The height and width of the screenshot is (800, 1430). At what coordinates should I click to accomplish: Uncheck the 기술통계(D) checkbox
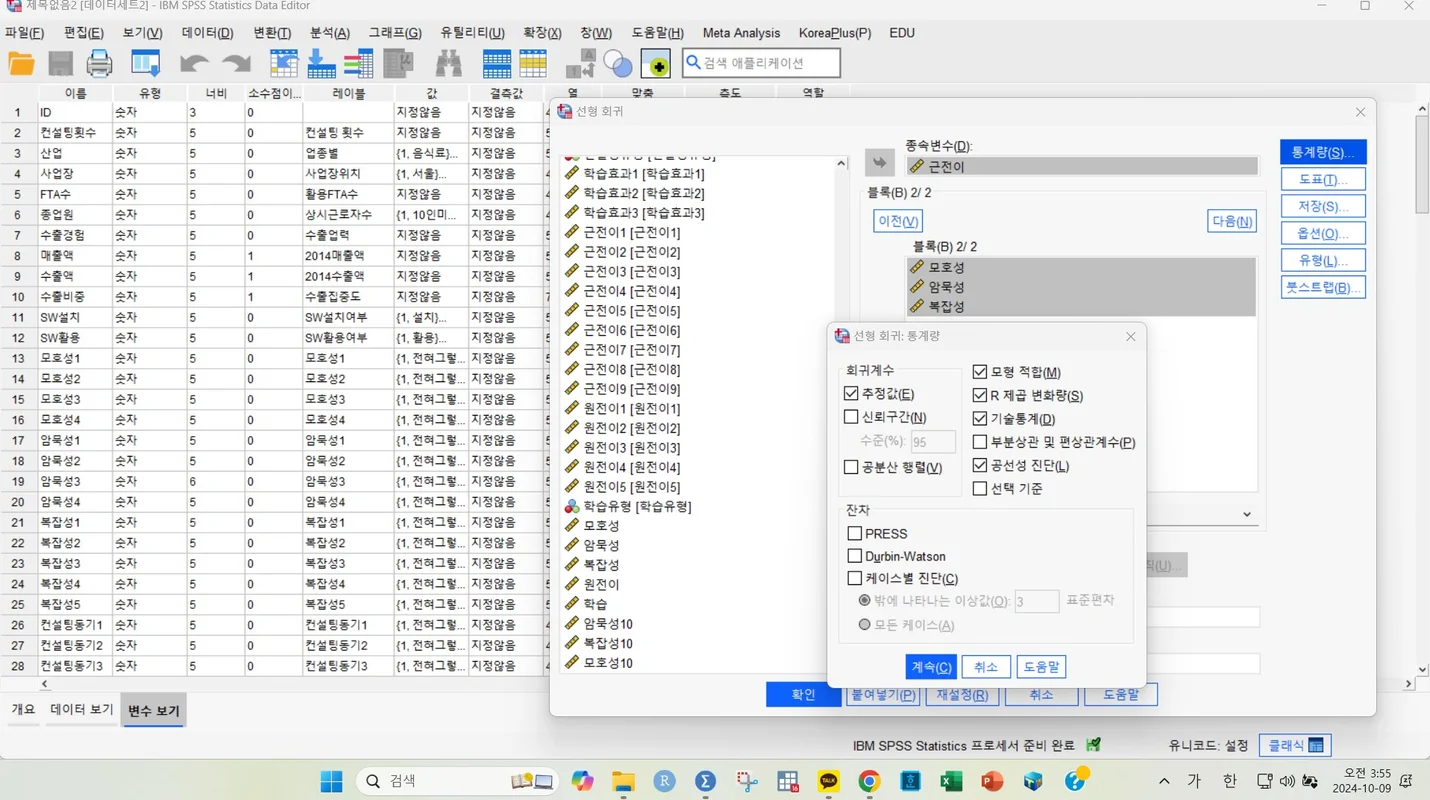click(x=980, y=419)
